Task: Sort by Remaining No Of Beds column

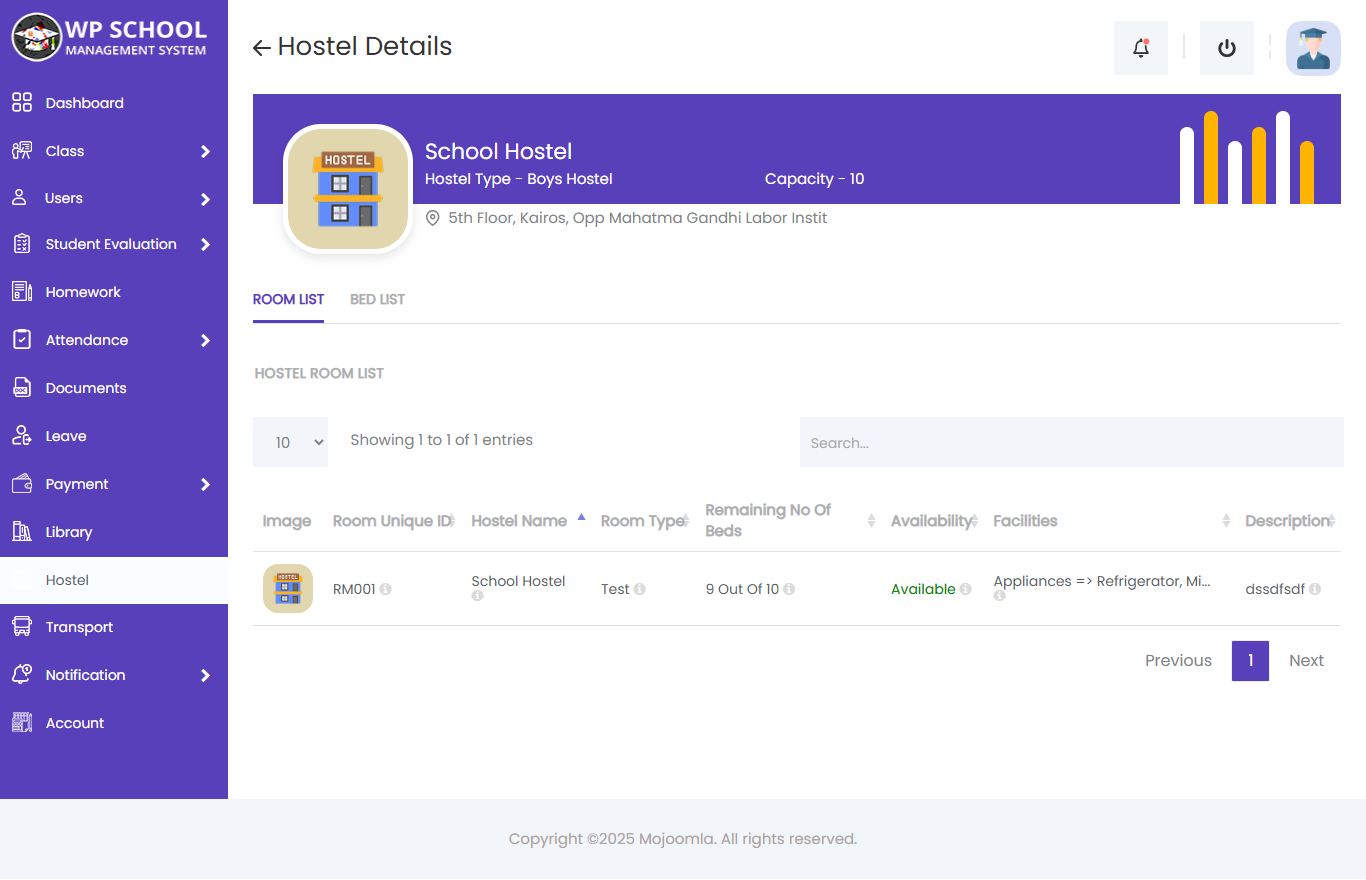Action: (x=788, y=520)
